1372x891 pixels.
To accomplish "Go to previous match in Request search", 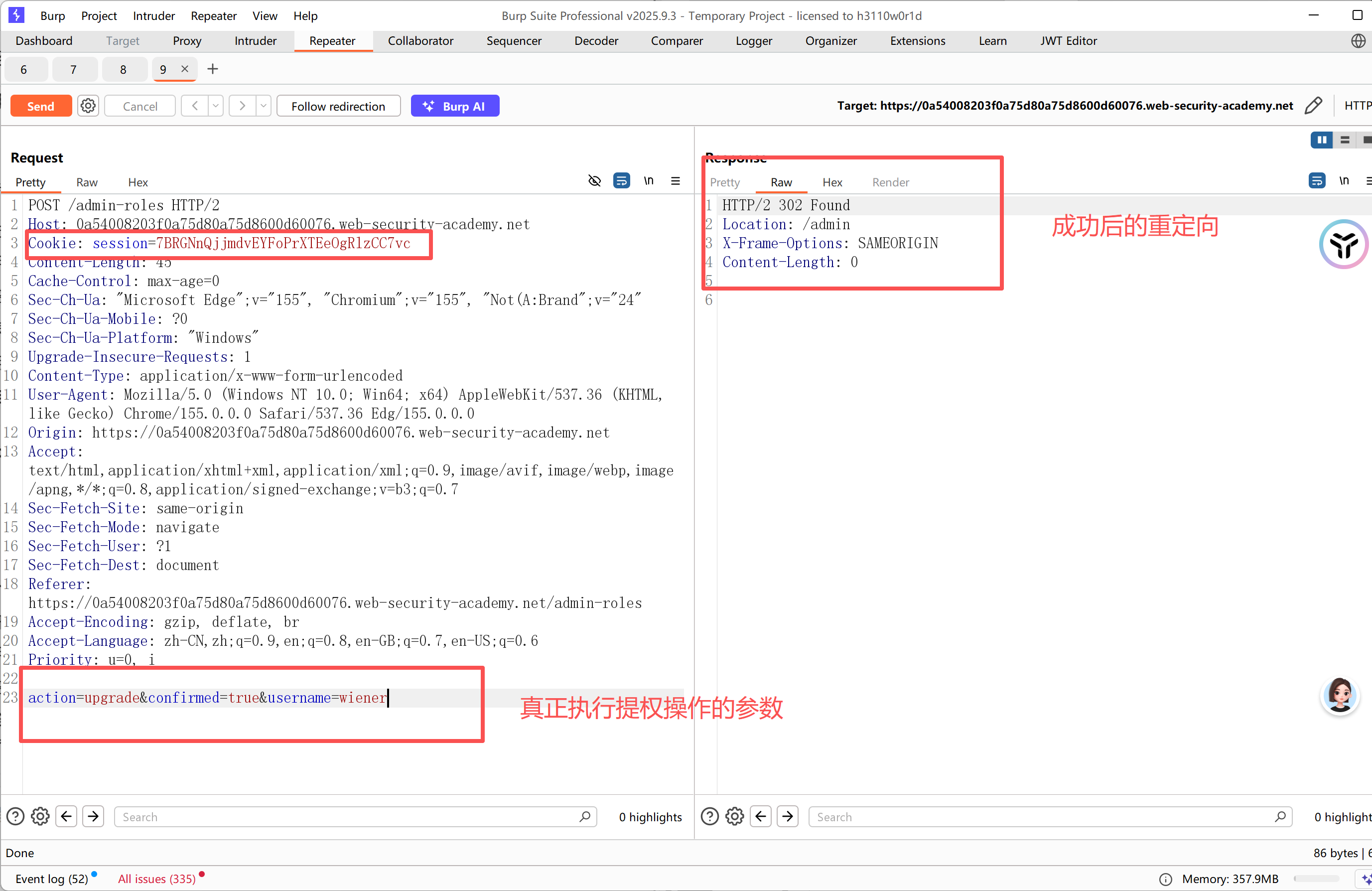I will coord(66,817).
